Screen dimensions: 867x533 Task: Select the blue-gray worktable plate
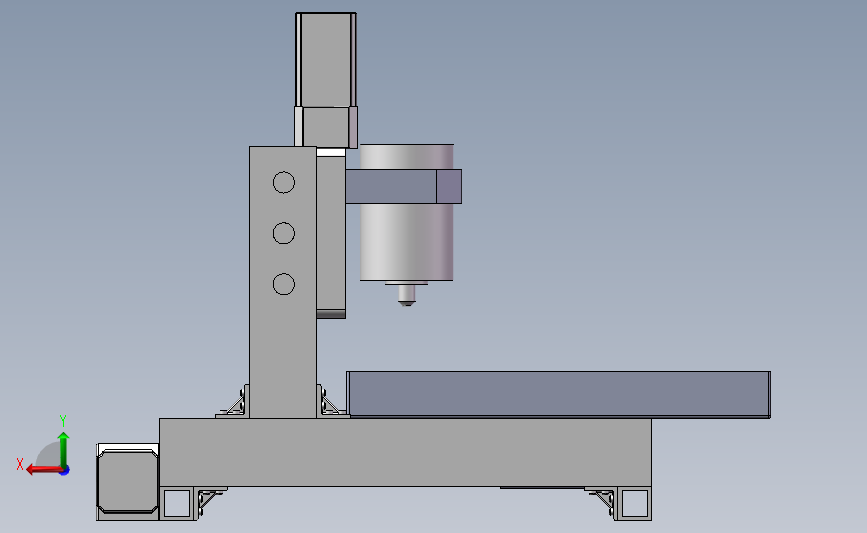click(x=558, y=394)
